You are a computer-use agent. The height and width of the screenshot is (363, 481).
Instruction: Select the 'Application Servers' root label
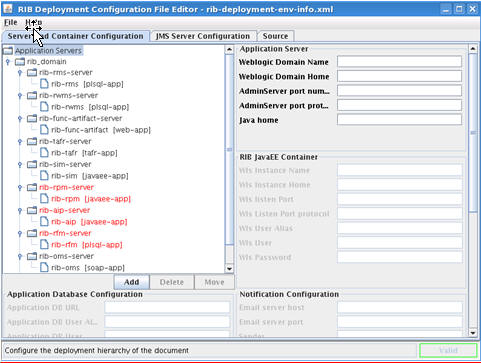[48, 51]
